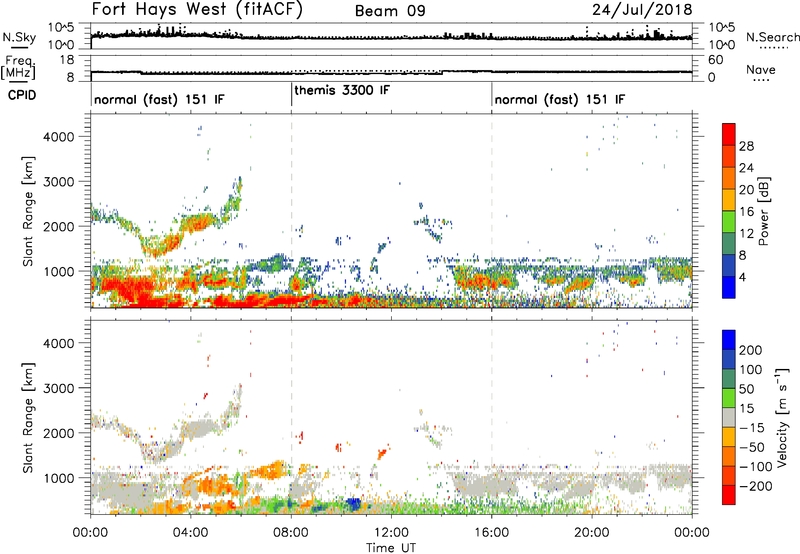The width and height of the screenshot is (800, 554).
Task: Select the 'N.Search' legend label
Action: (x=772, y=37)
